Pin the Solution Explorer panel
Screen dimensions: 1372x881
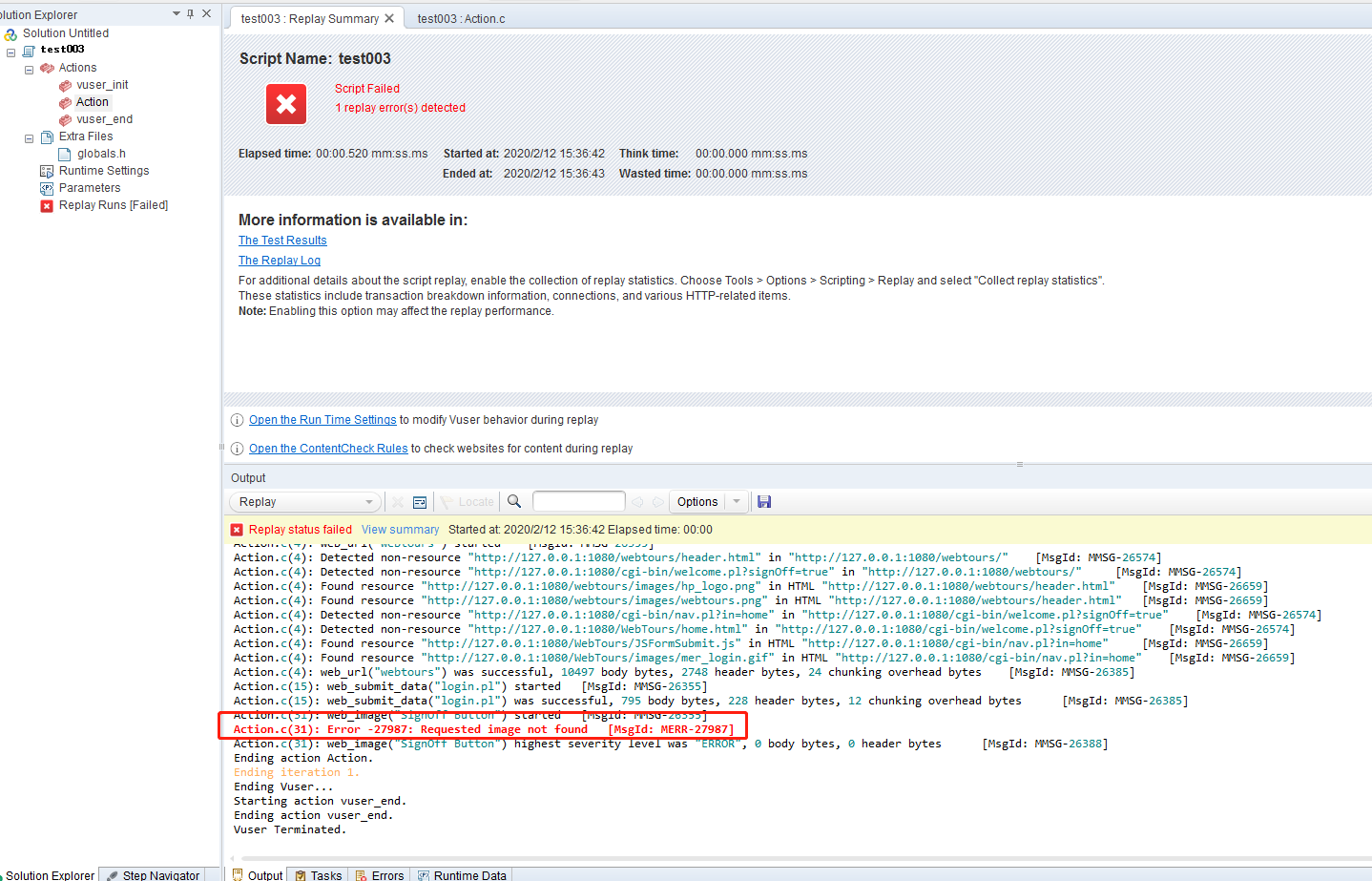pyautogui.click(x=191, y=13)
